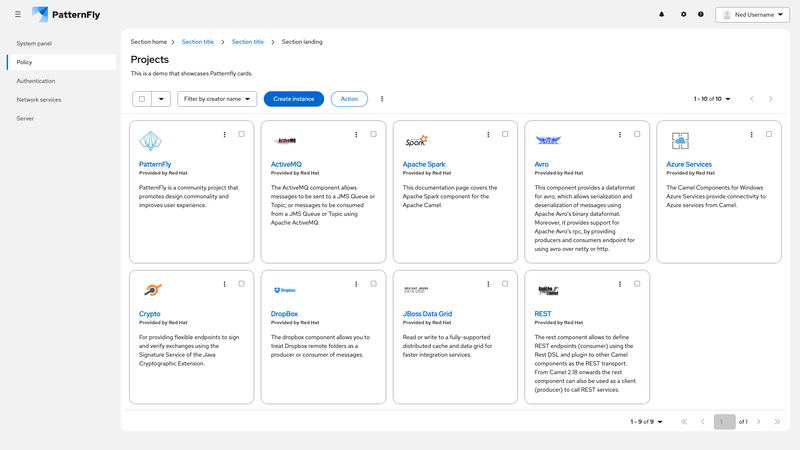
Task: Click the Azure Services cloud logo
Action: click(680, 141)
